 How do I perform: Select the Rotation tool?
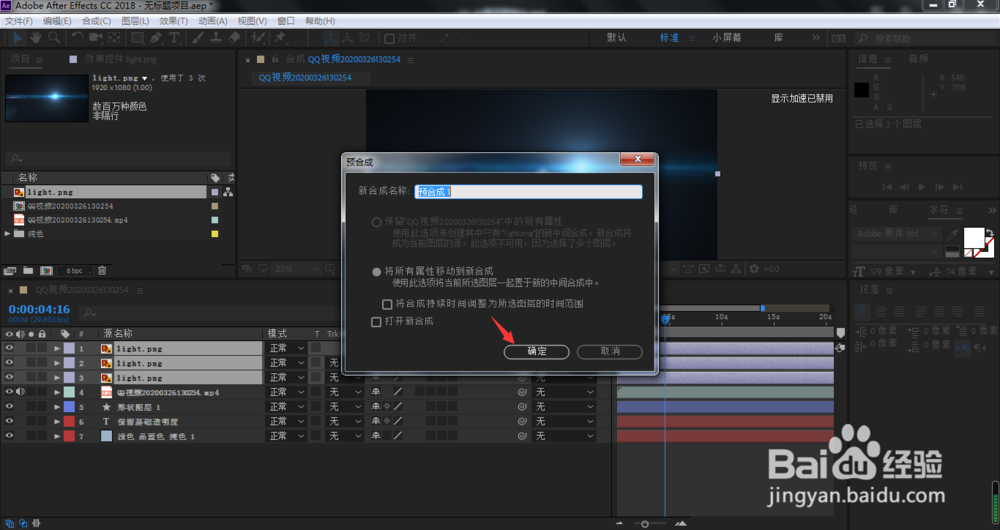77,38
